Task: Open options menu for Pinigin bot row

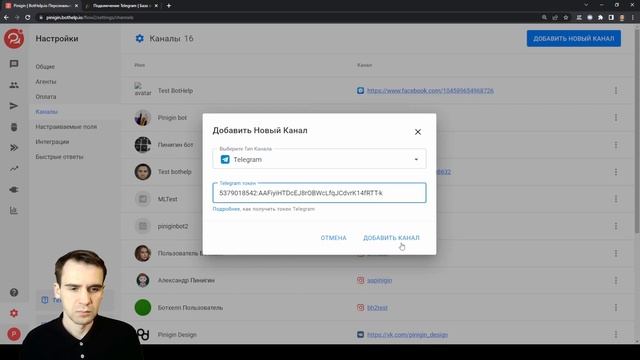Action: 616,118
